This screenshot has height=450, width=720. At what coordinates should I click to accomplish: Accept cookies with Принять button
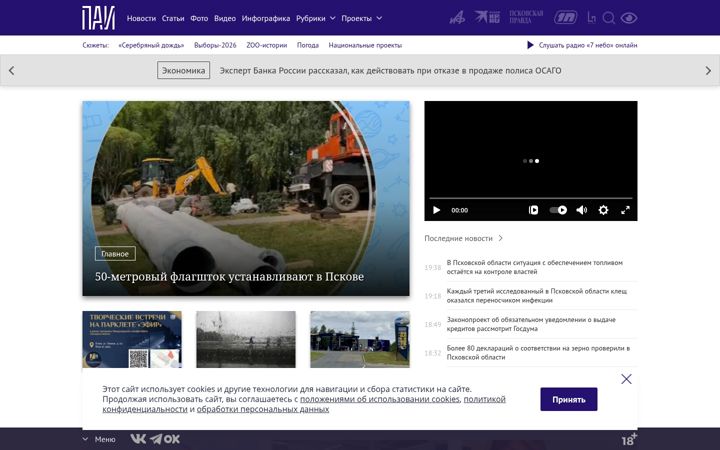tap(569, 399)
